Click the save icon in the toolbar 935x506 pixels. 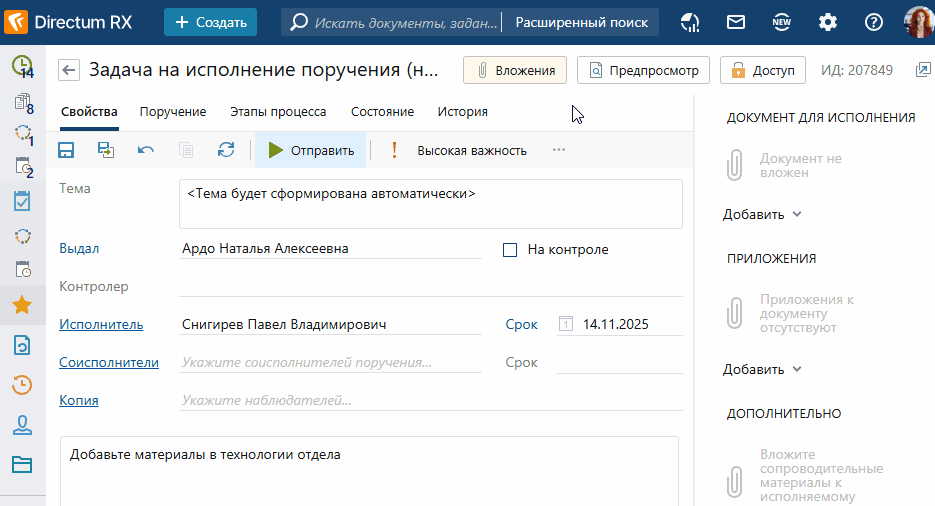tap(67, 150)
